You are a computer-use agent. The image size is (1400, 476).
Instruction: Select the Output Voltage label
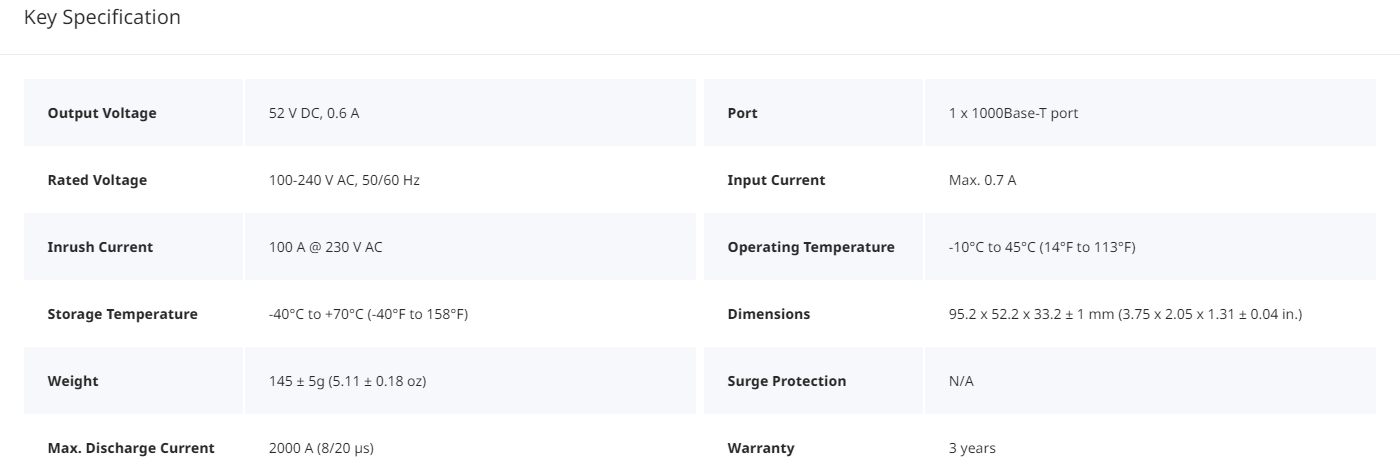(x=102, y=113)
